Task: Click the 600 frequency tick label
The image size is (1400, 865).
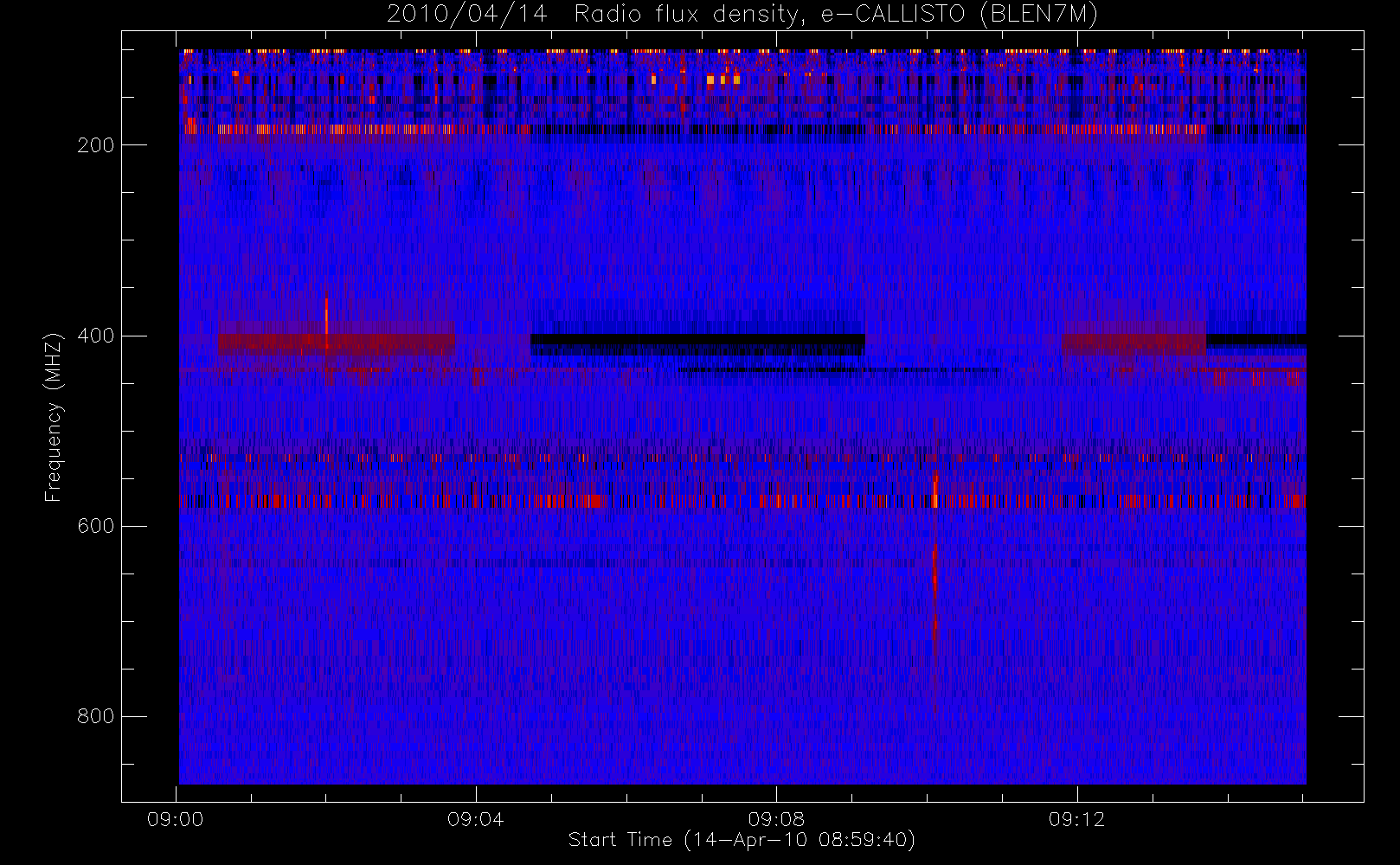Action: click(x=95, y=526)
